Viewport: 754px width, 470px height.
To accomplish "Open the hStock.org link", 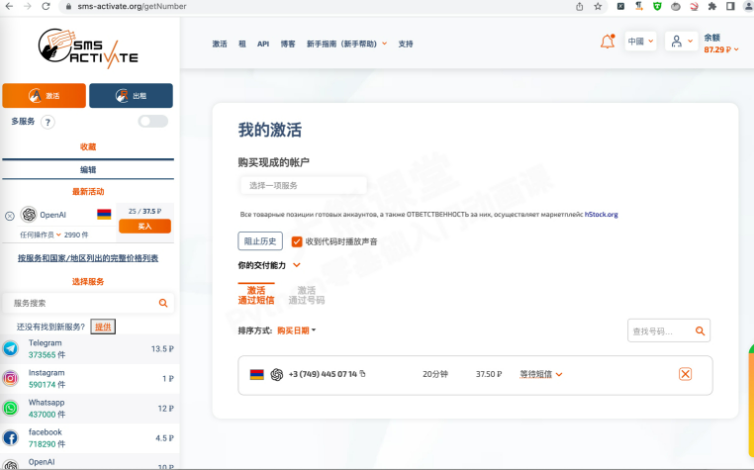I will click(601, 215).
